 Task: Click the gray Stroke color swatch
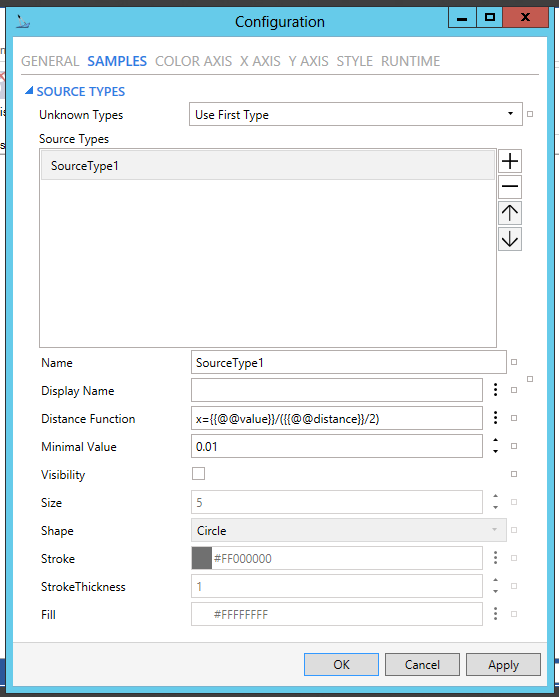click(202, 558)
